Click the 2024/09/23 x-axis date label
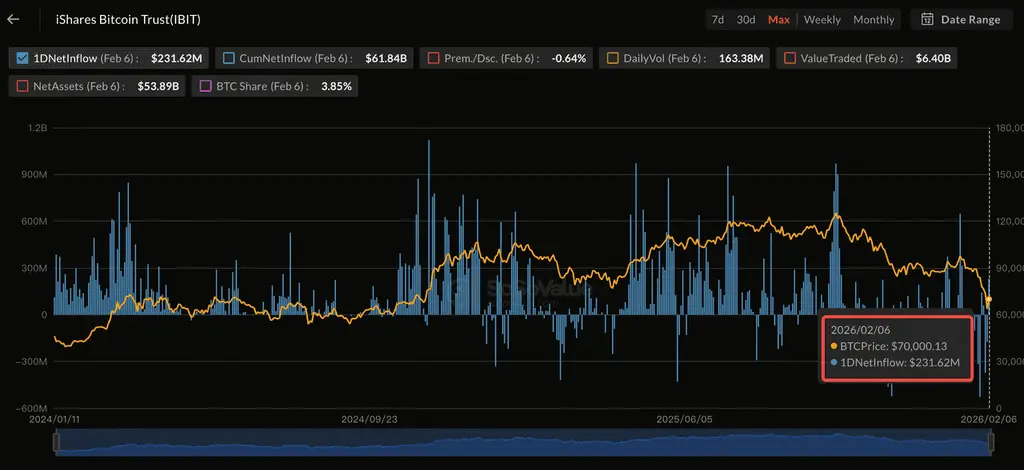Screen dimensions: 1024x470 pos(369,420)
